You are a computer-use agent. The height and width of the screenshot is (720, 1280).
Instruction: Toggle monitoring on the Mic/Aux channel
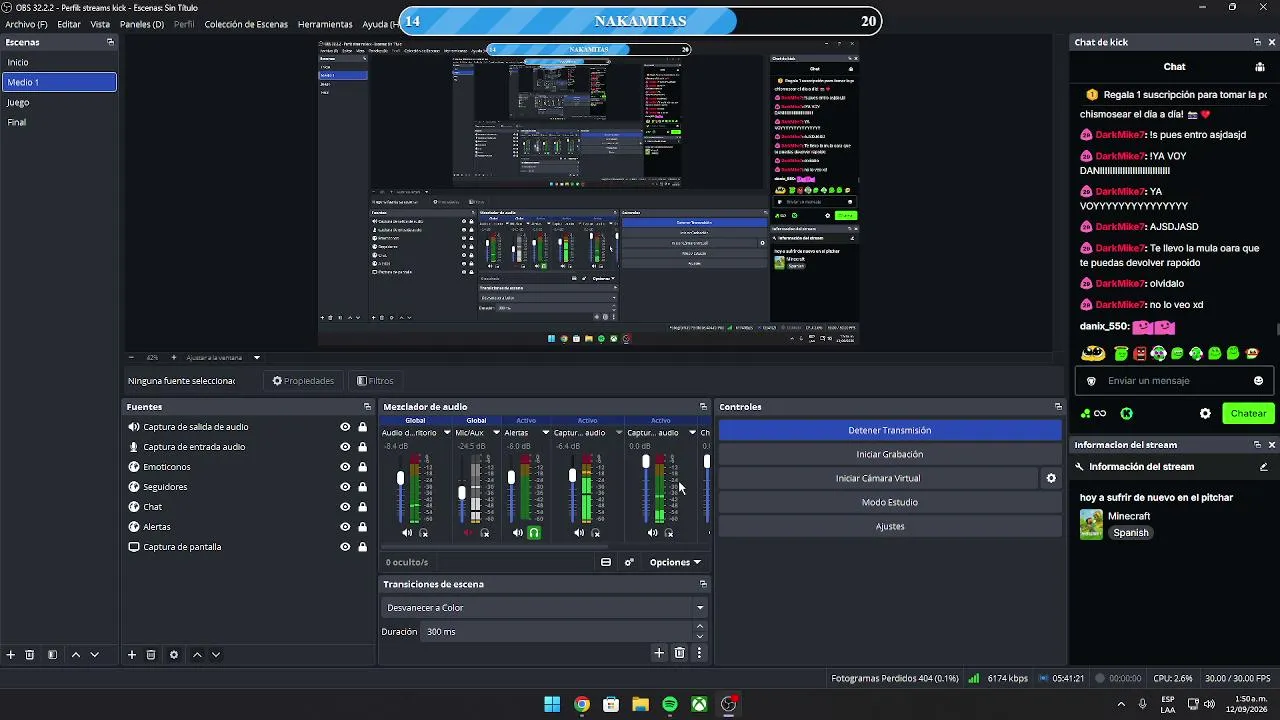point(485,533)
